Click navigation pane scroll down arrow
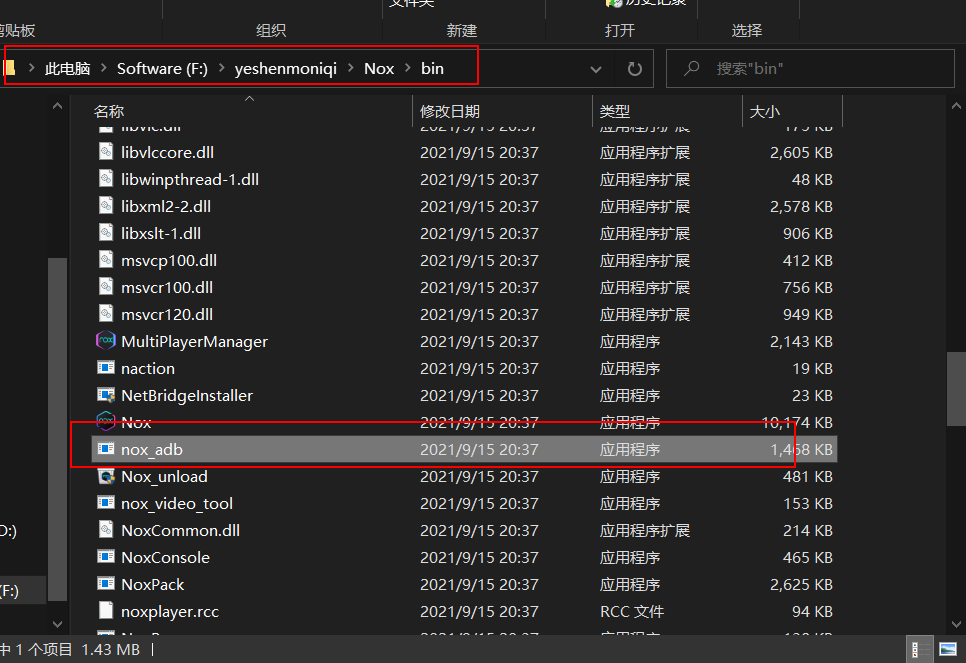Viewport: 966px width, 663px height. click(57, 624)
